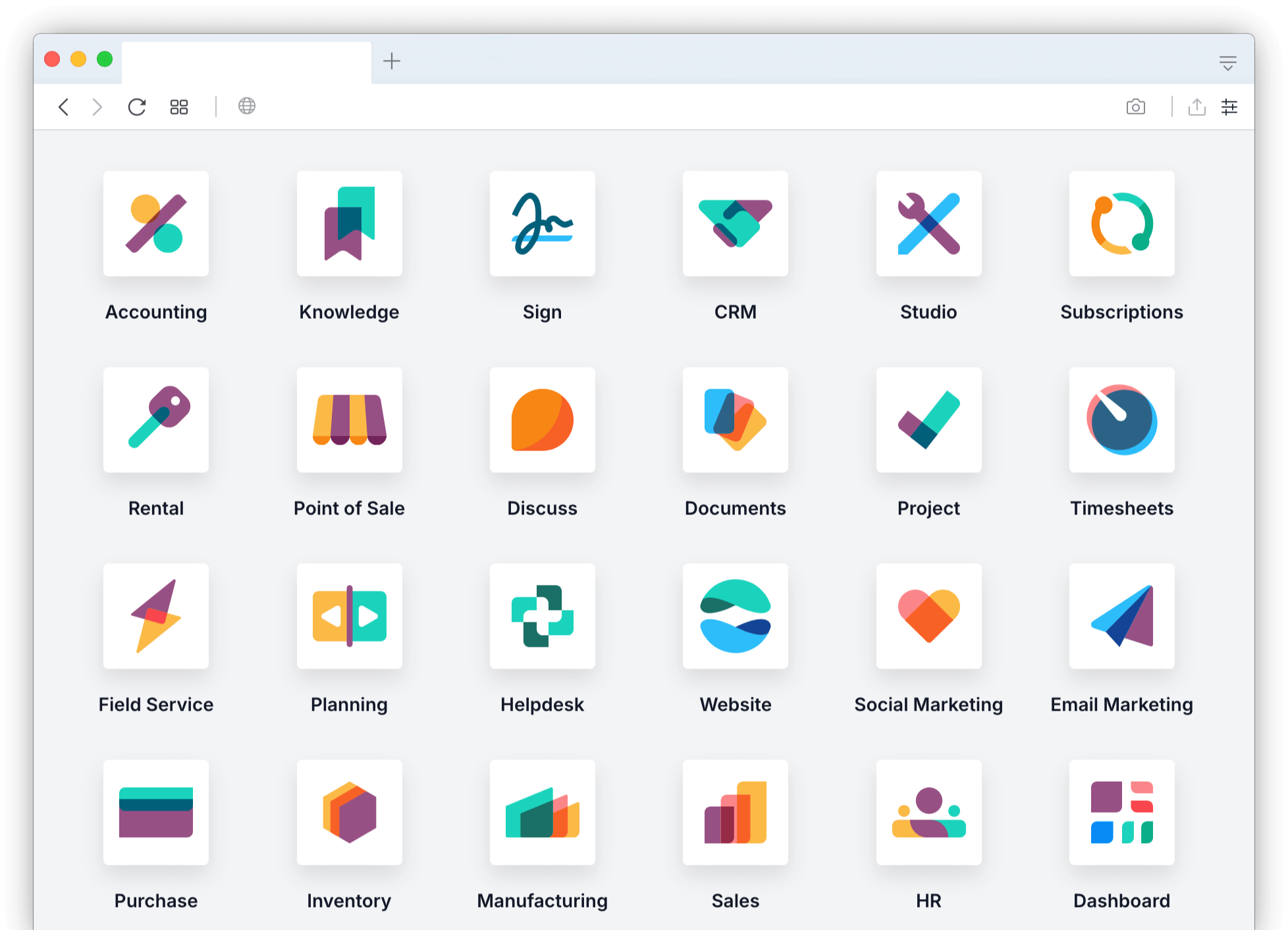This screenshot has height=930, width=1288.
Task: Open the Dashboard app
Action: tap(1121, 812)
